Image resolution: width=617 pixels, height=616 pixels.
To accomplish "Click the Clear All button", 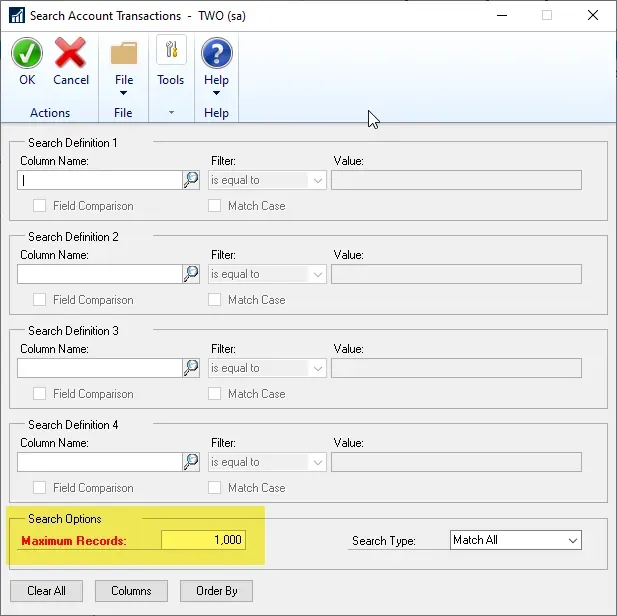I will tap(46, 591).
